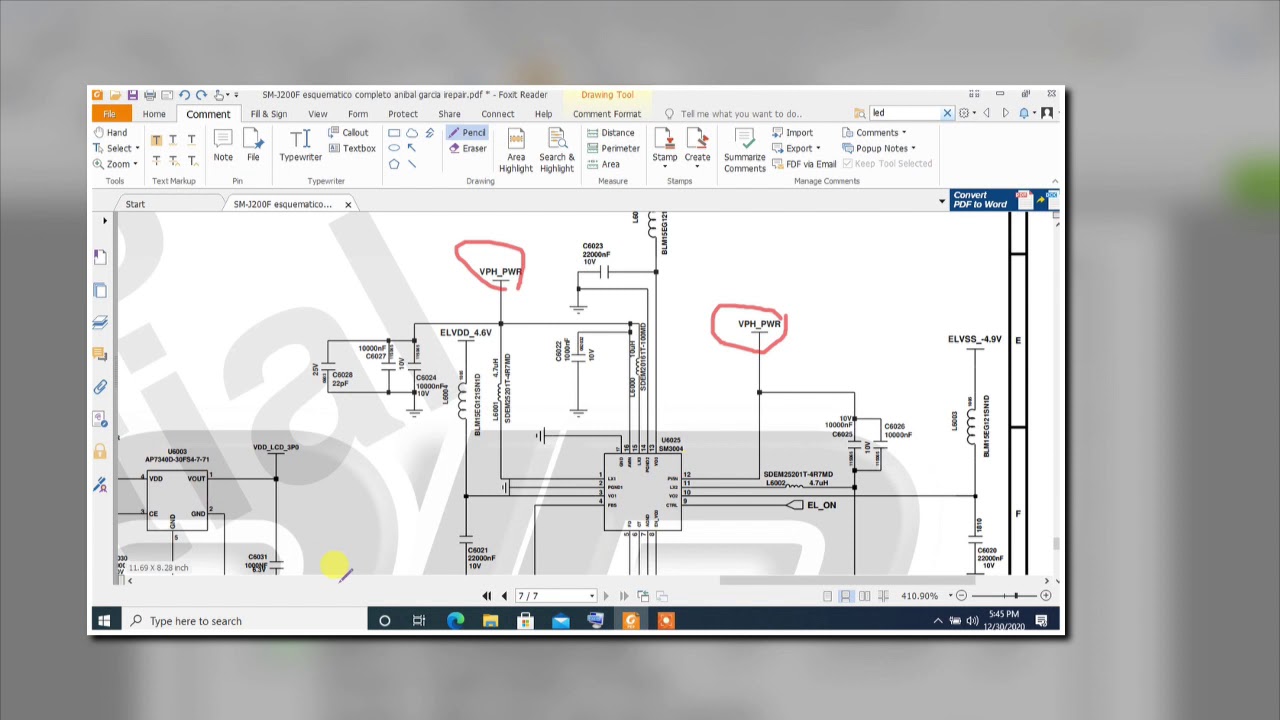Save the document from quick toolbar

click(132, 95)
